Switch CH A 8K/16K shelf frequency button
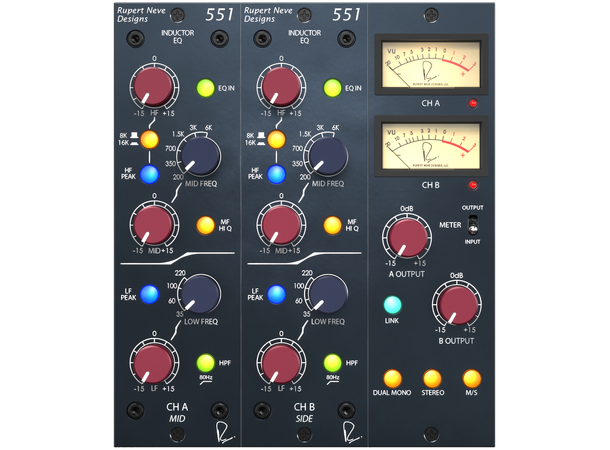 click(150, 139)
